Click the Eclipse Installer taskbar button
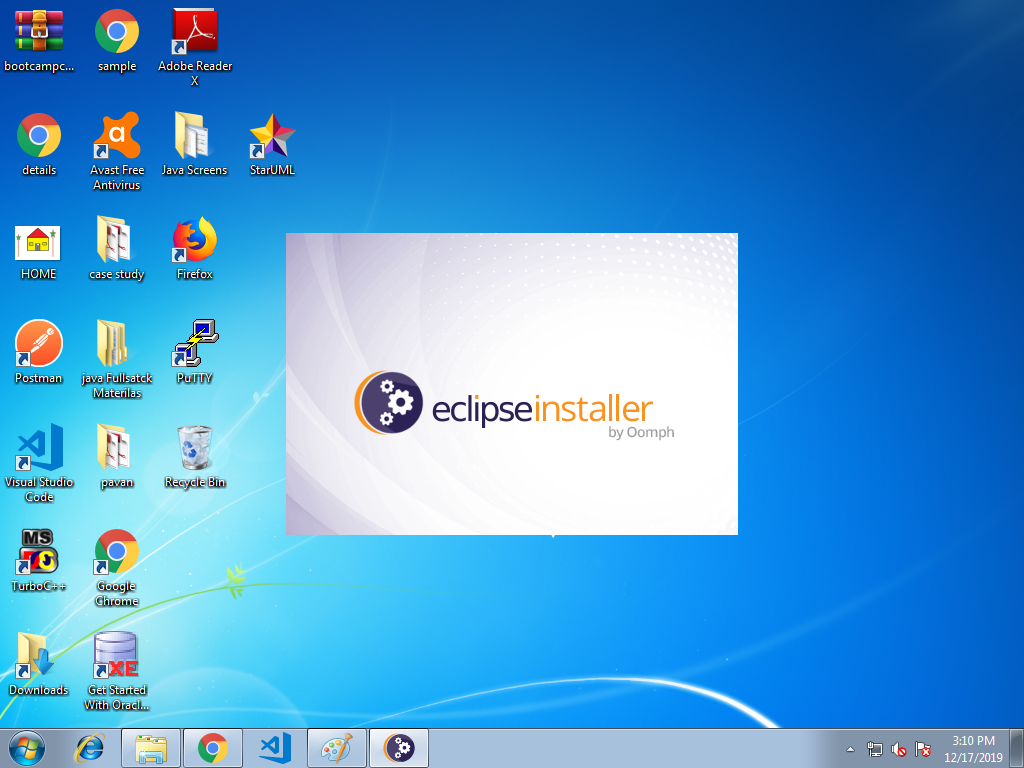Image resolution: width=1024 pixels, height=768 pixels. pyautogui.click(x=399, y=748)
